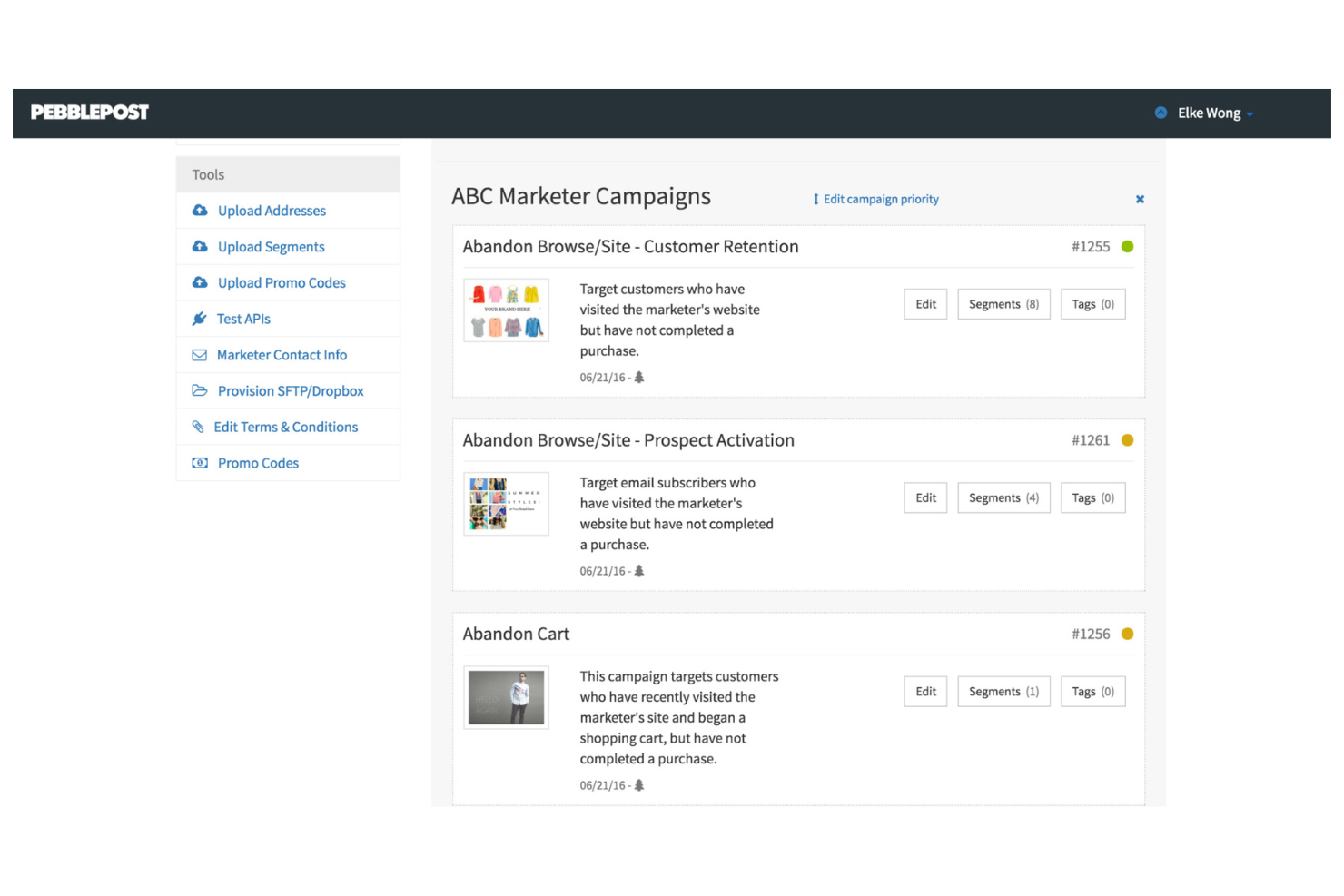Select the Tools section header
The width and height of the screenshot is (1344, 896).
(208, 174)
